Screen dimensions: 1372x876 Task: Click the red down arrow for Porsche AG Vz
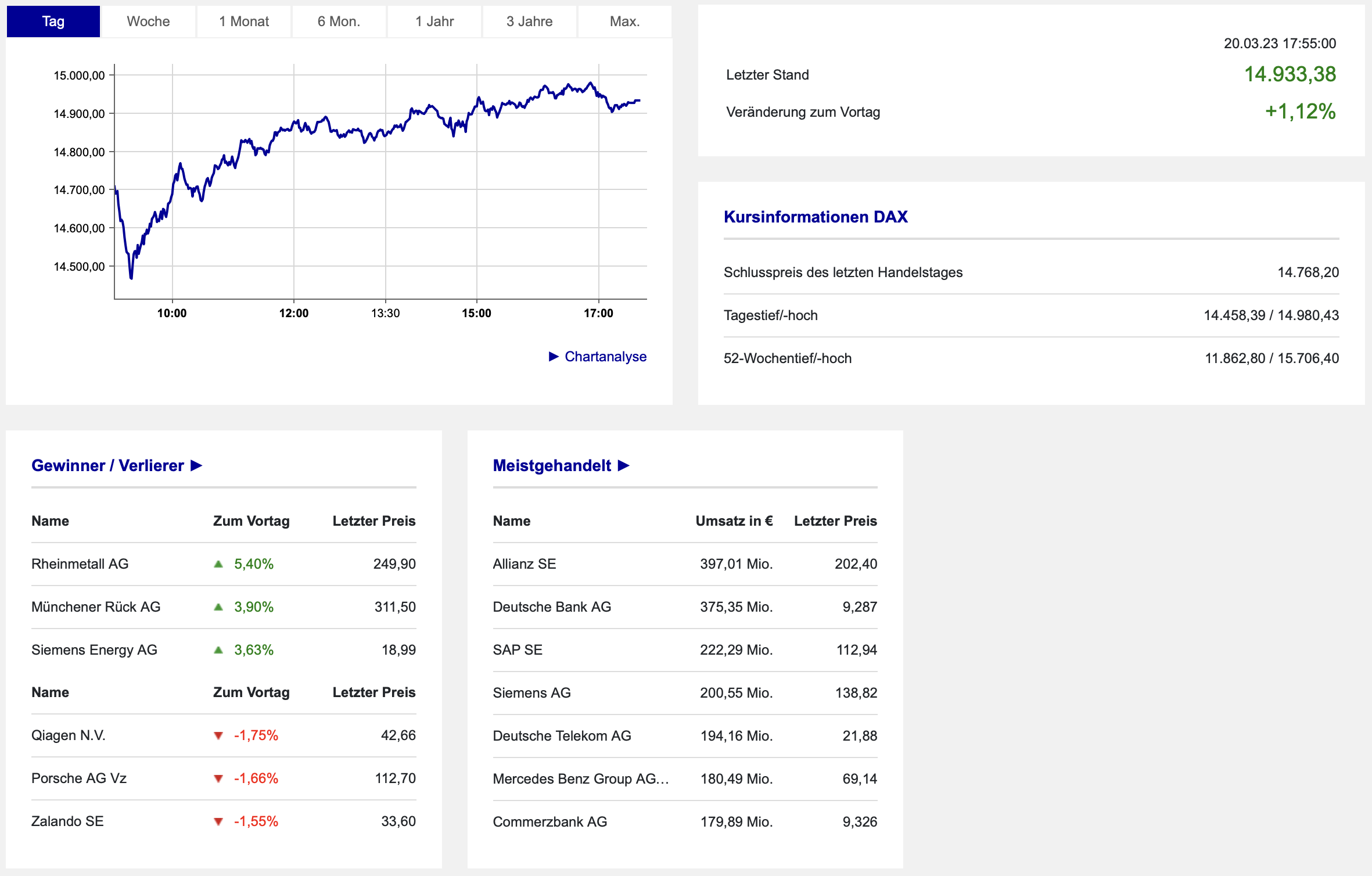pyautogui.click(x=218, y=778)
